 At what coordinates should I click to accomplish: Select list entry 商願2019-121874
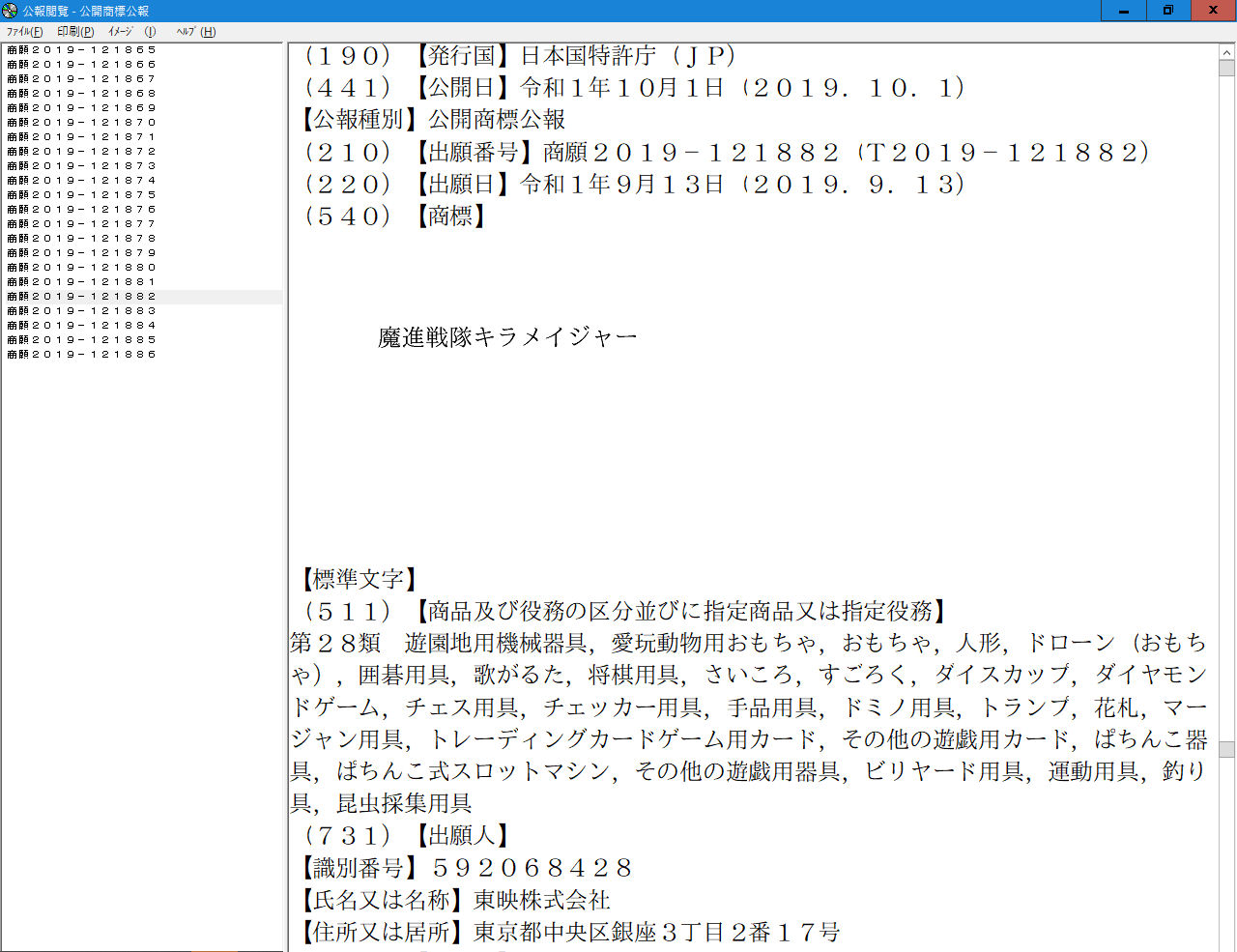click(x=81, y=180)
